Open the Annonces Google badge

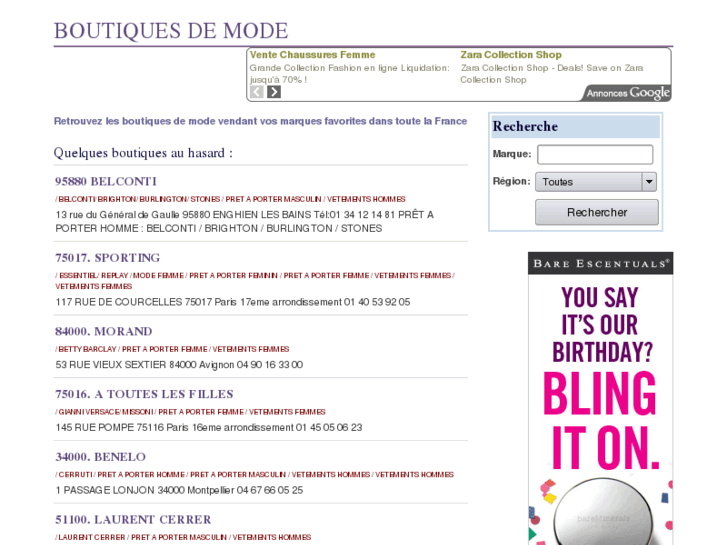(x=627, y=93)
